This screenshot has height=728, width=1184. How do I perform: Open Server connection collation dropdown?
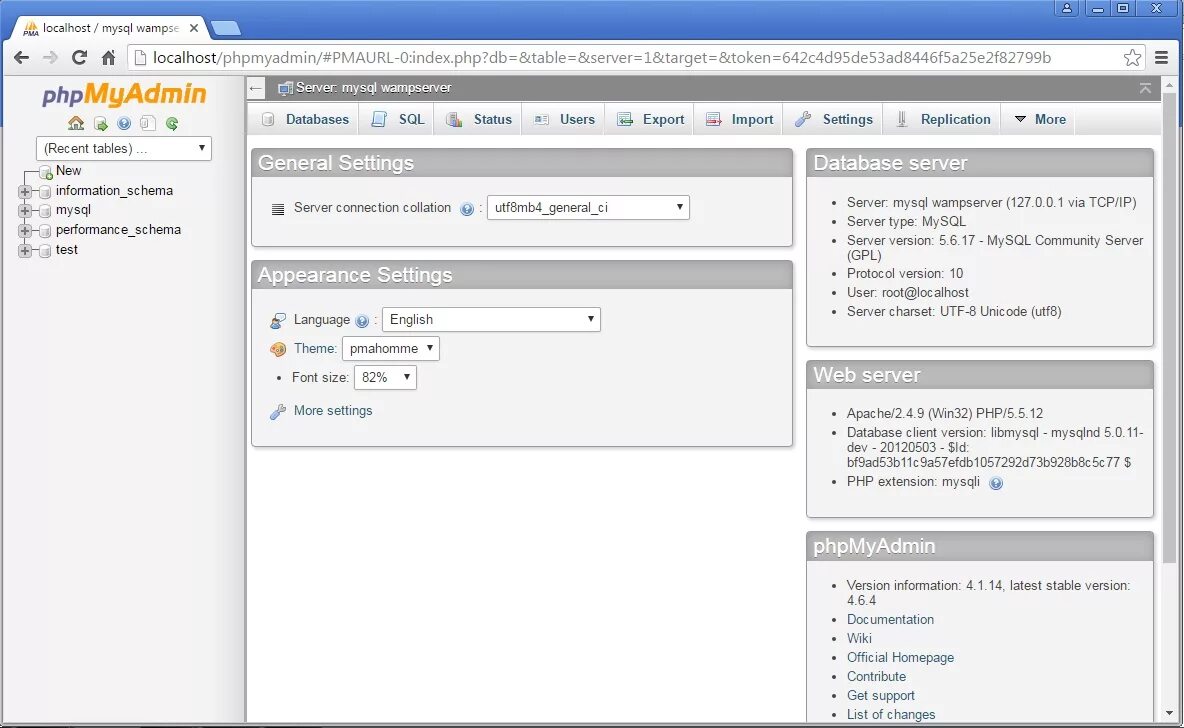tap(588, 208)
